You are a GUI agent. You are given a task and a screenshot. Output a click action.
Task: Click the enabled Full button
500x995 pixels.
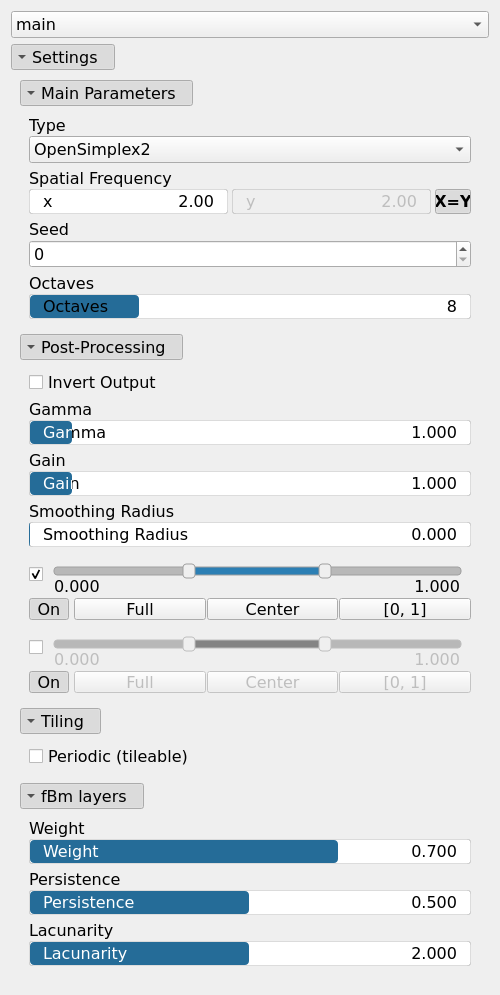click(140, 609)
